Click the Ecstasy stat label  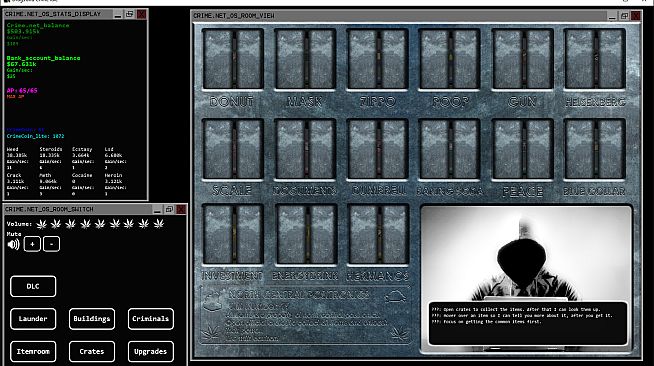coord(82,149)
